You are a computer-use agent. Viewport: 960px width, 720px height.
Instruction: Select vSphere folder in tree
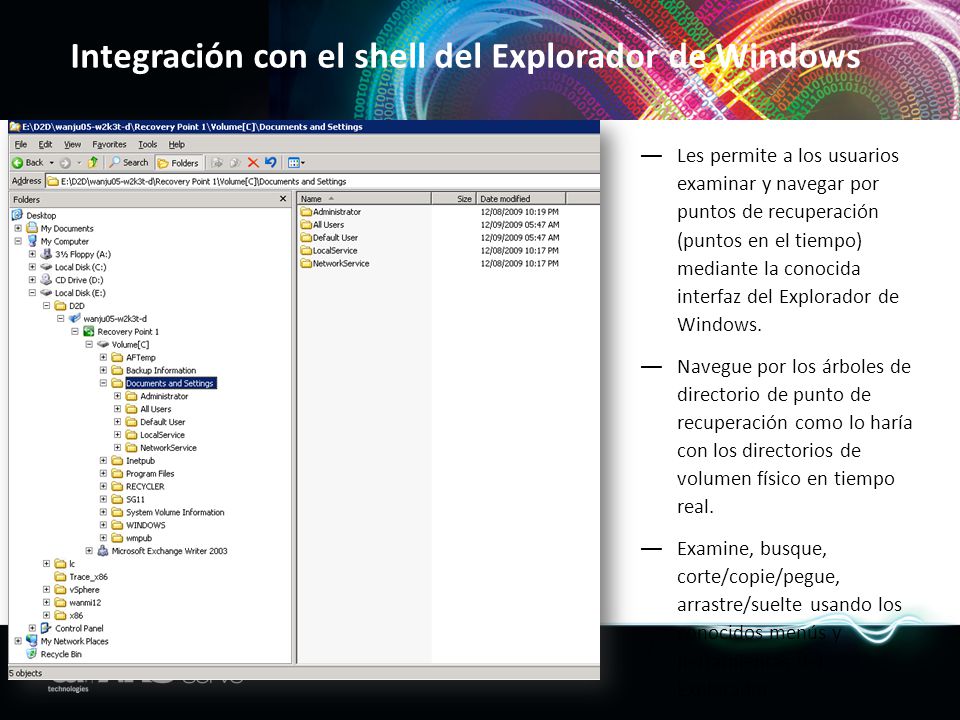(x=84, y=590)
